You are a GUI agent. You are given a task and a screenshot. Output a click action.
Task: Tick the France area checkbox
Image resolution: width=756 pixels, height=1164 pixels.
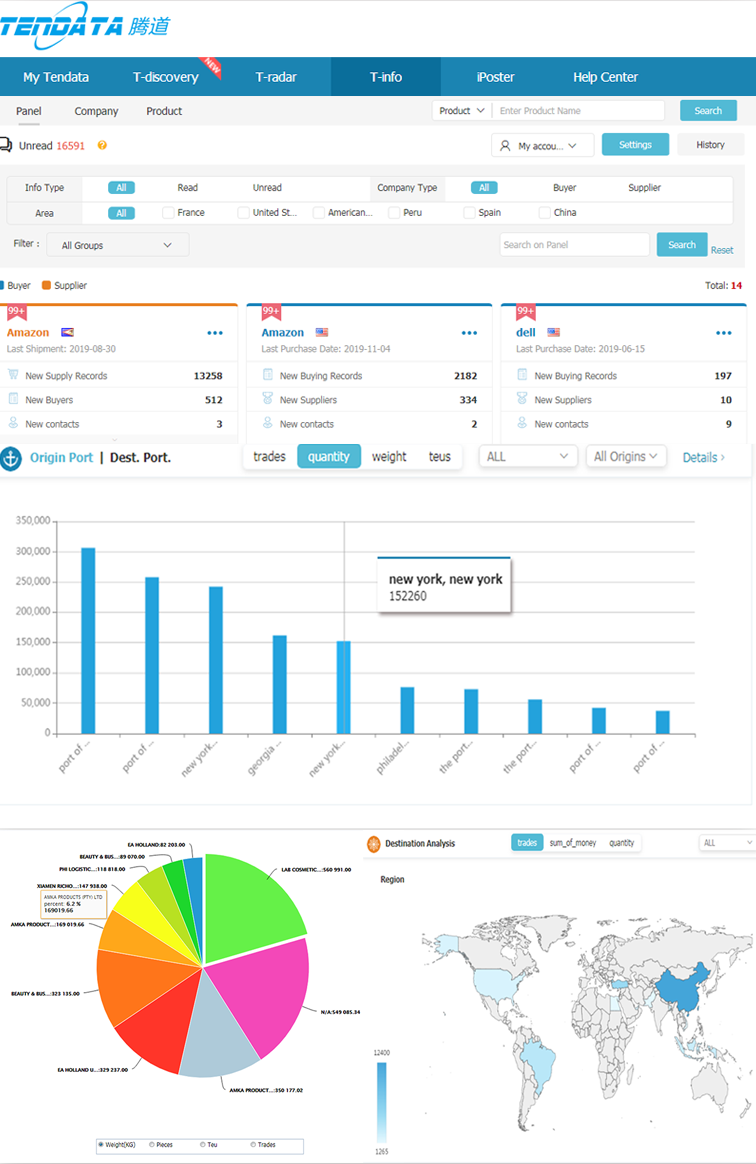[168, 212]
